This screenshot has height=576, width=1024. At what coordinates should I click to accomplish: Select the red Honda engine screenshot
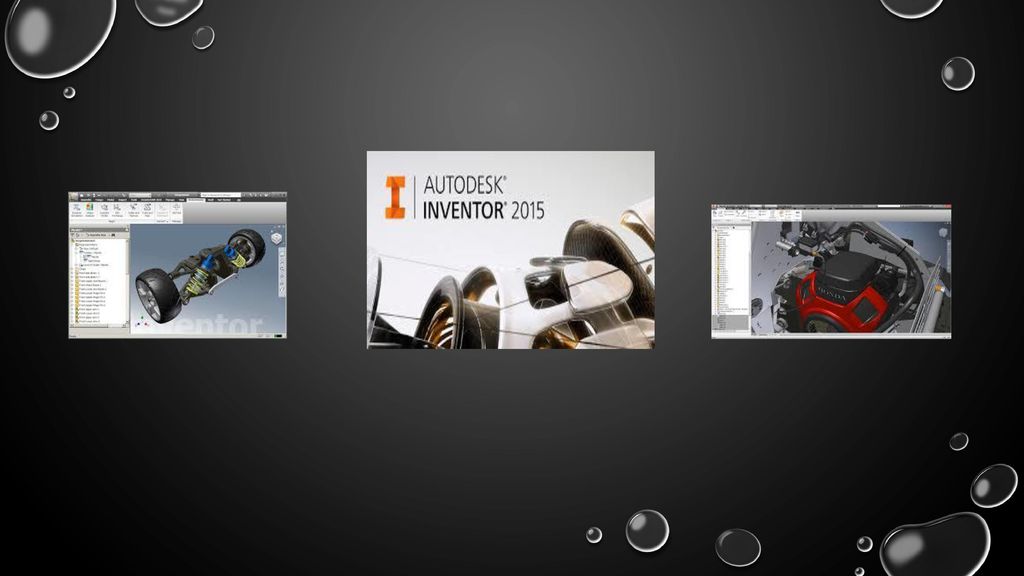(x=831, y=272)
